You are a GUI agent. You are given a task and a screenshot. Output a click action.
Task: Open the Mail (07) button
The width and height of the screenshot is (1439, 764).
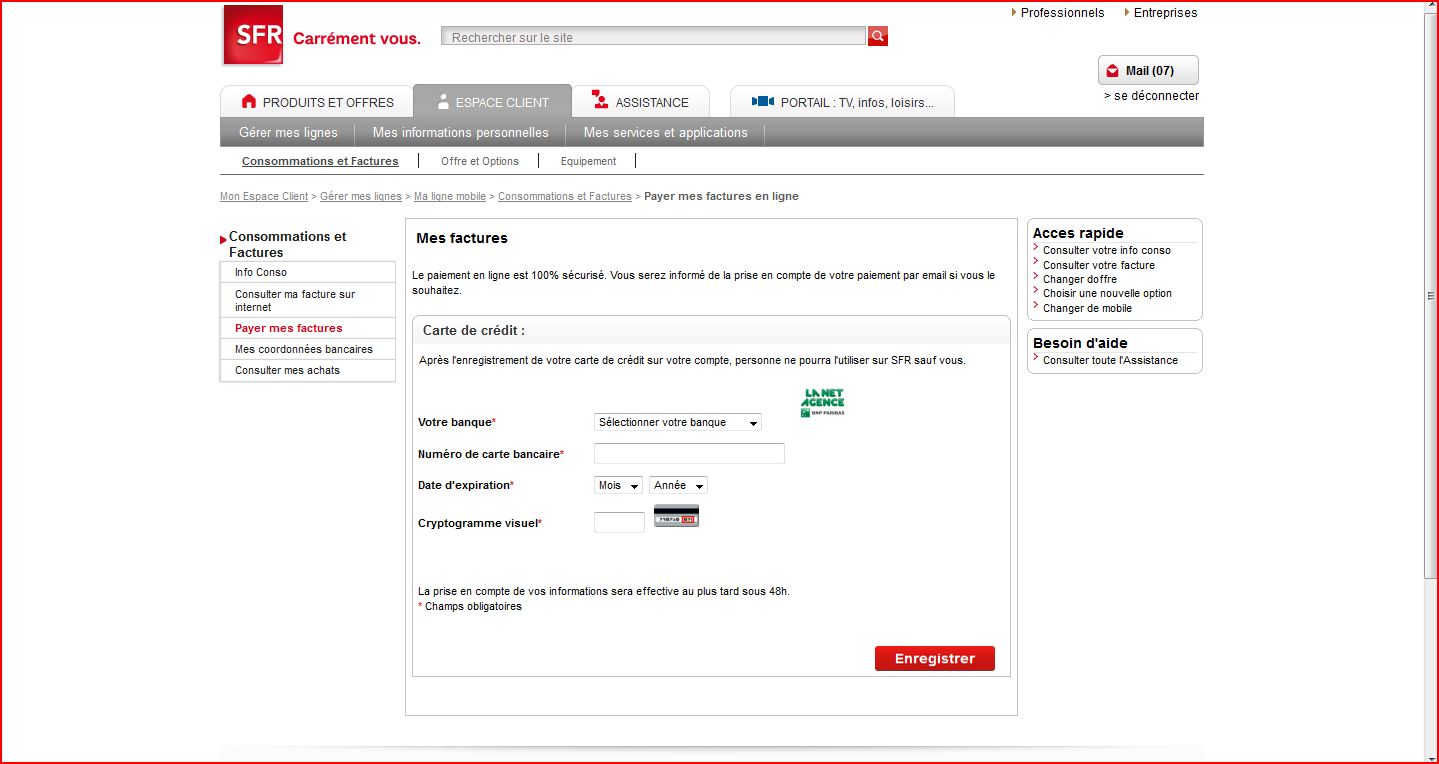[1148, 71]
